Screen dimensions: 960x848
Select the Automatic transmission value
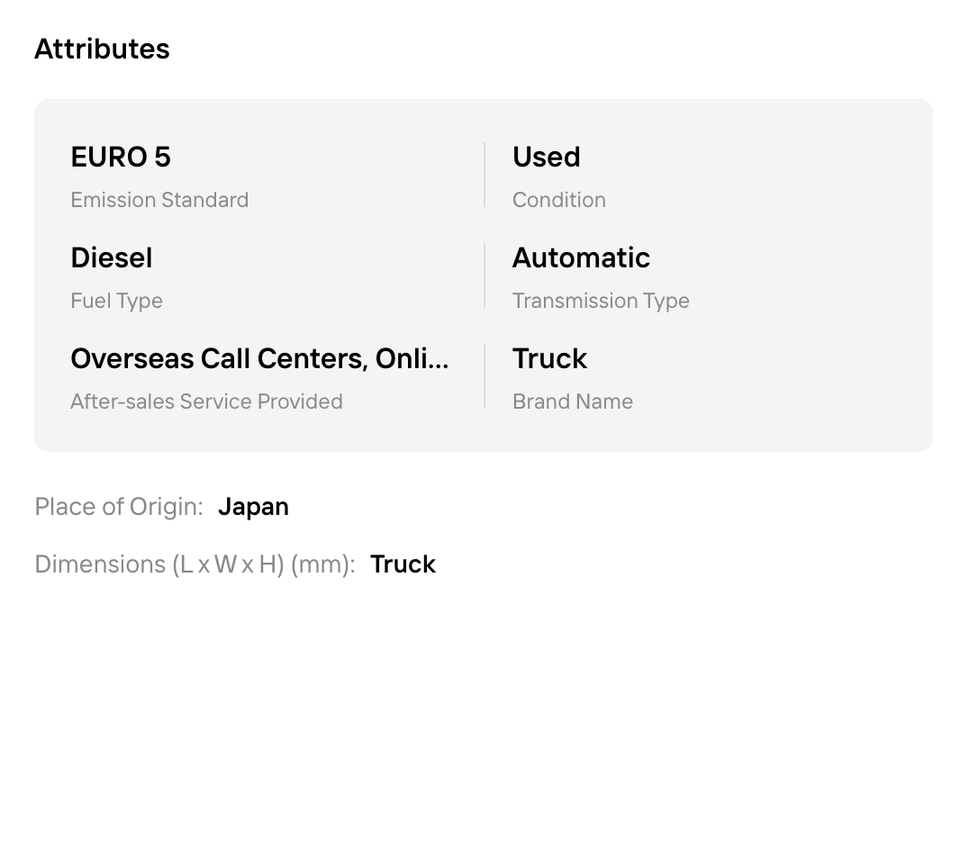pos(581,258)
